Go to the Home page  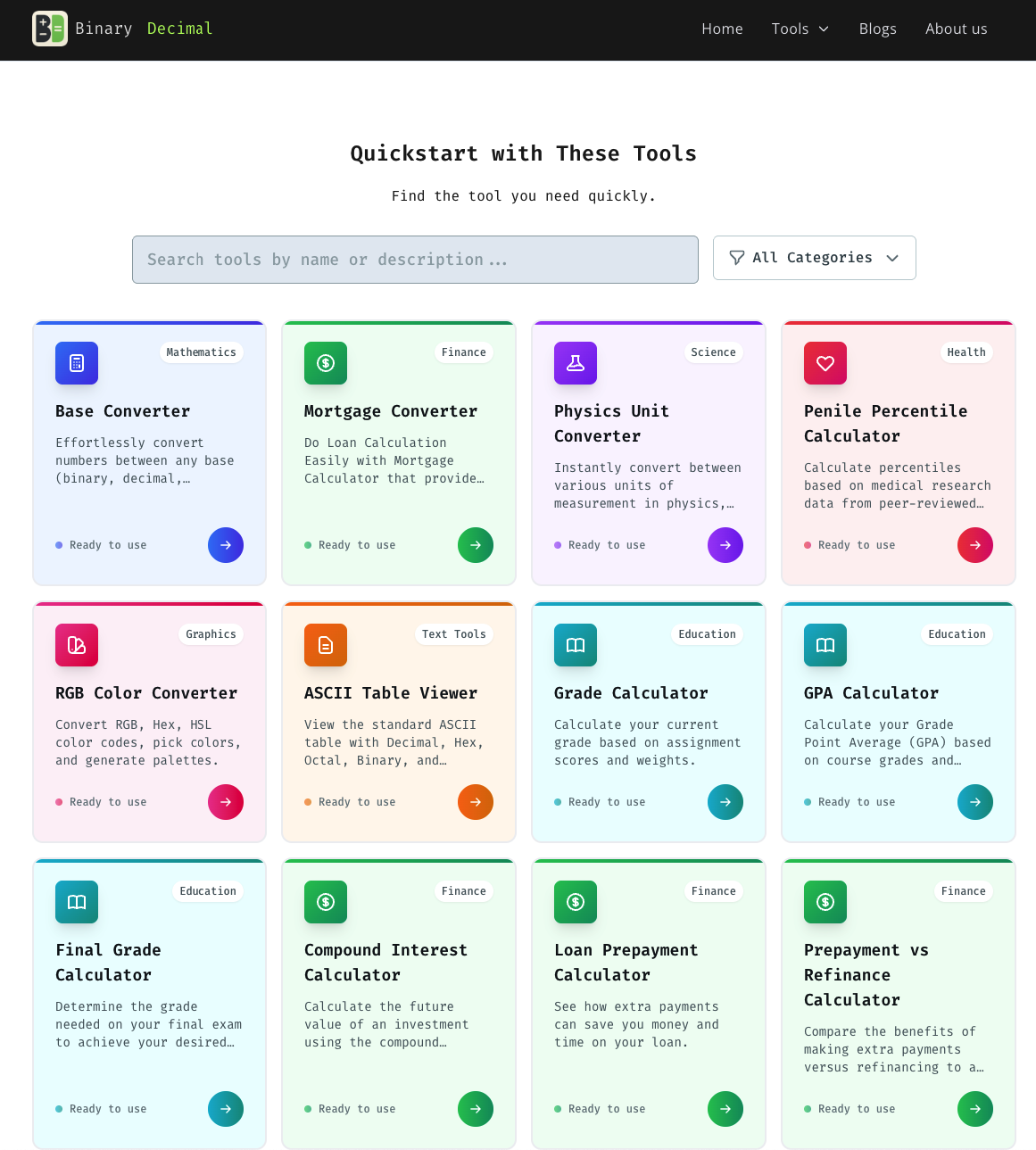tap(722, 29)
